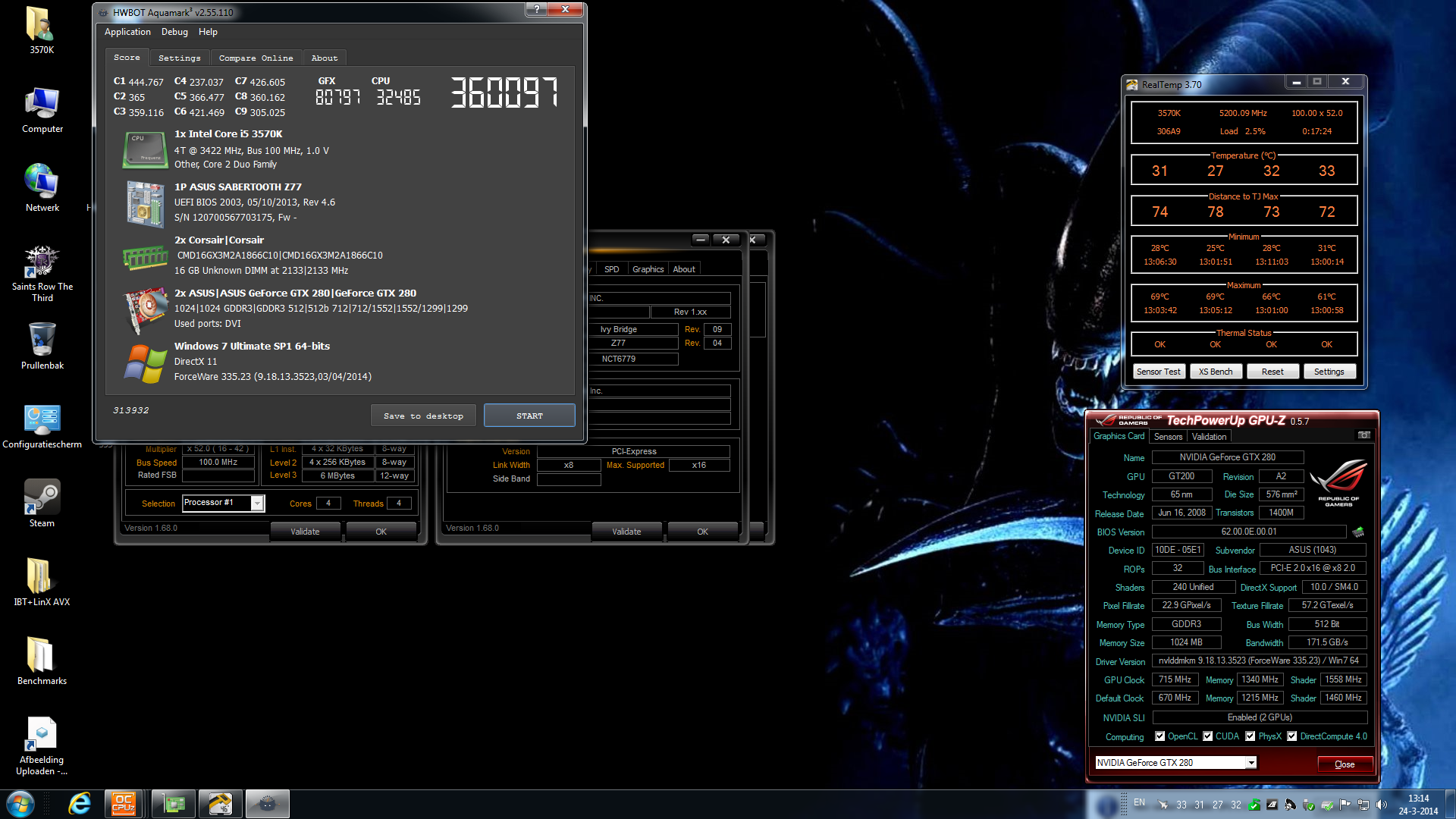This screenshot has height=819, width=1456.
Task: Switch to the Settings tab in Aquamark
Action: (x=180, y=58)
